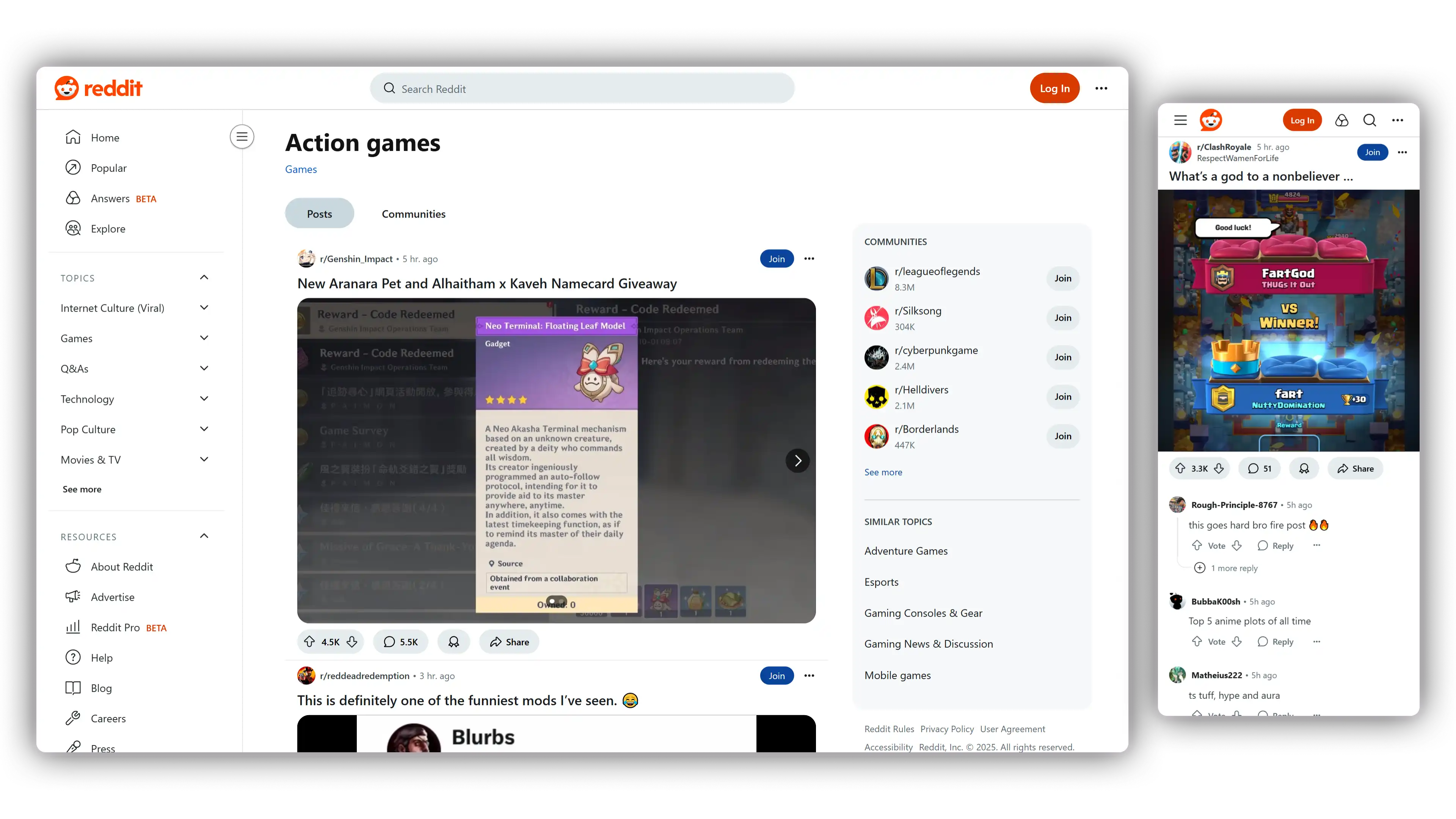Screen dimensions: 1456x819
Task: Give award on the Genshin post
Action: [453, 642]
